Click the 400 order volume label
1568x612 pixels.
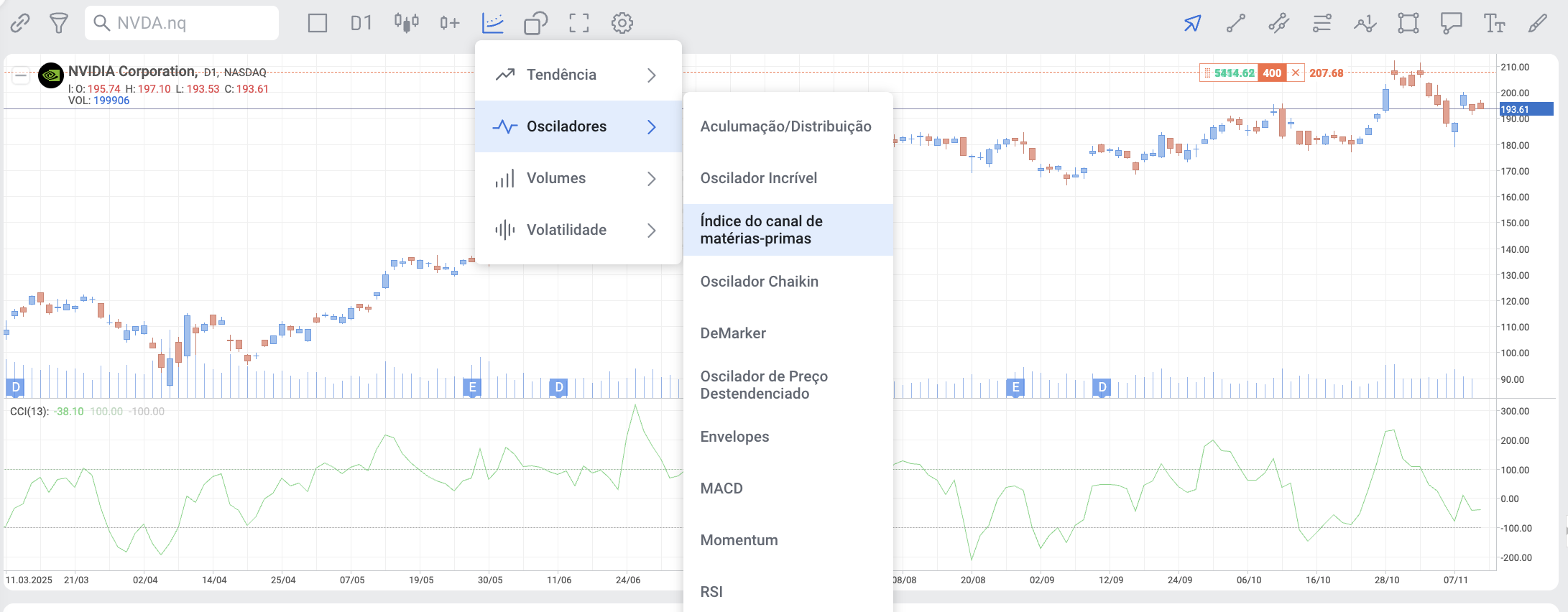pyautogui.click(x=1272, y=73)
